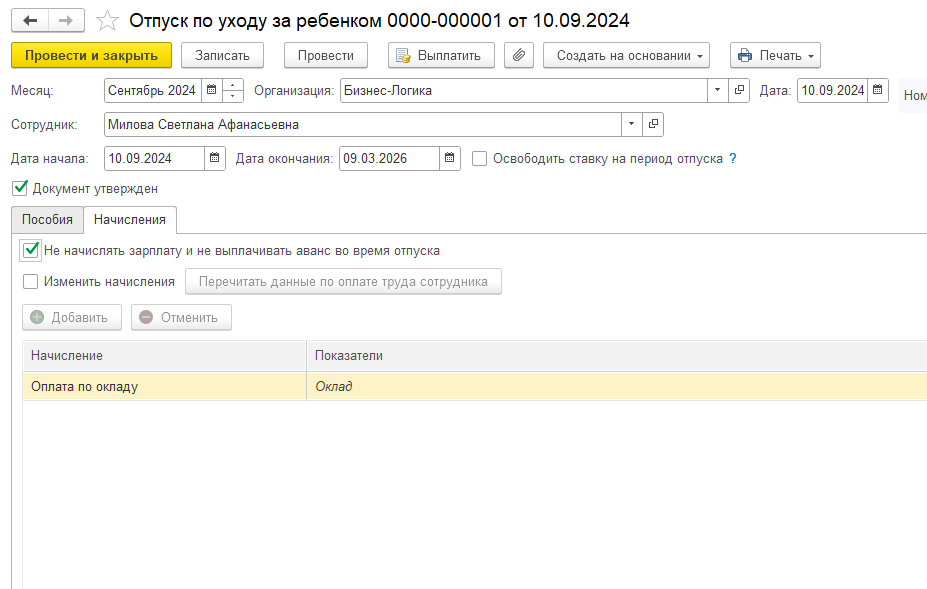
Task: Click the Отменить button
Action: (x=181, y=318)
